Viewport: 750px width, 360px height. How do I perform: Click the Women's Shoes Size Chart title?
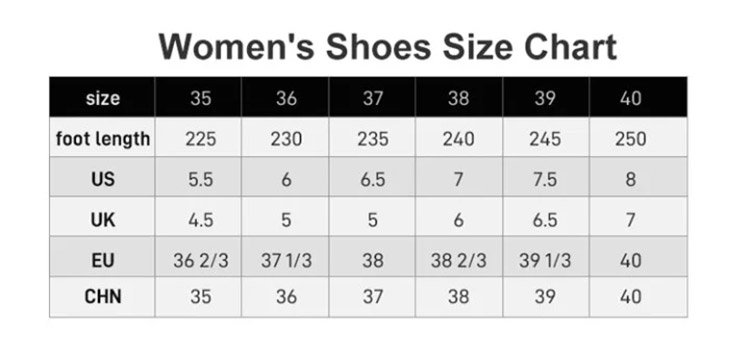tap(387, 46)
